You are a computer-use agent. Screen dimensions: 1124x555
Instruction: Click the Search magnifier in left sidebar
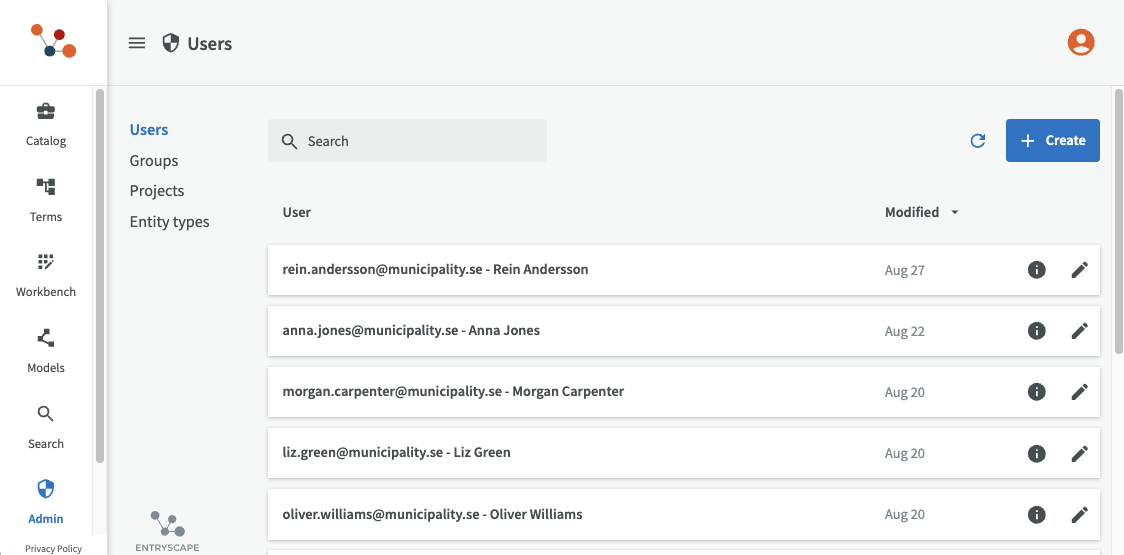[x=46, y=414]
